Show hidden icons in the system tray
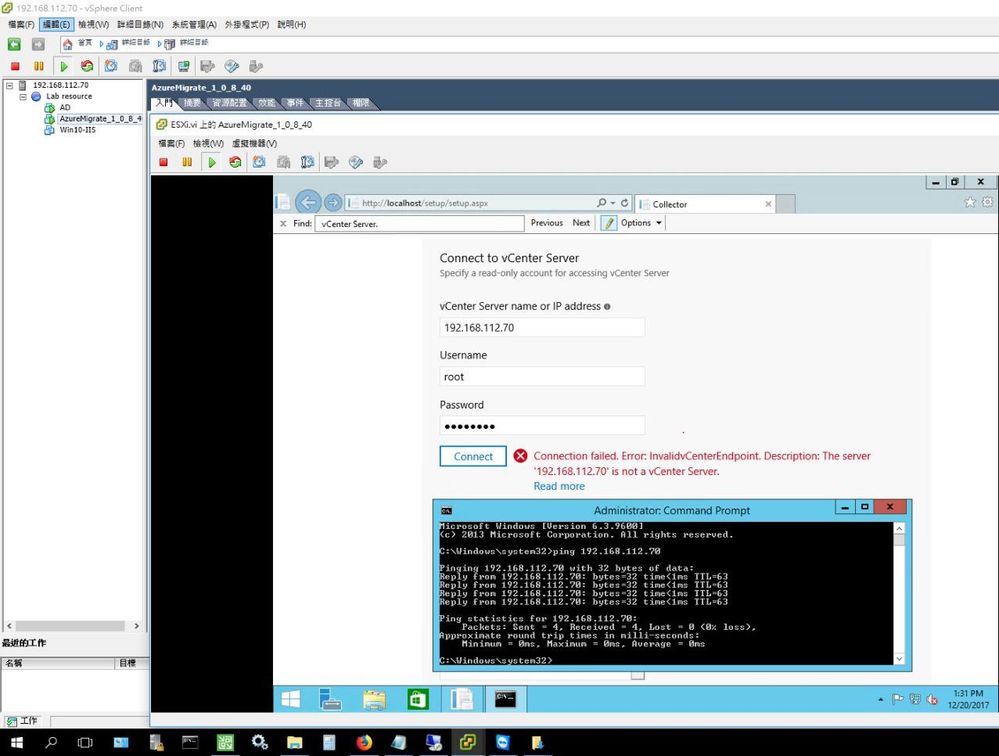The width and height of the screenshot is (999, 756). 879,699
